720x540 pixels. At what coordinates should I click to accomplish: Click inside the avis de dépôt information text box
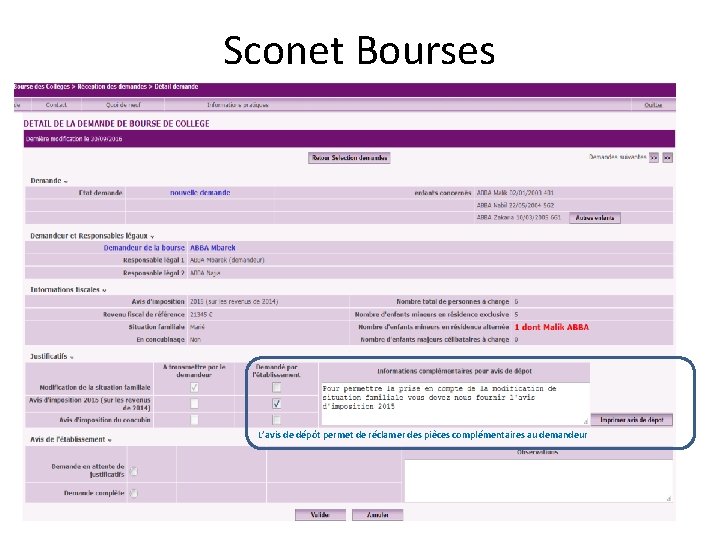(455, 404)
